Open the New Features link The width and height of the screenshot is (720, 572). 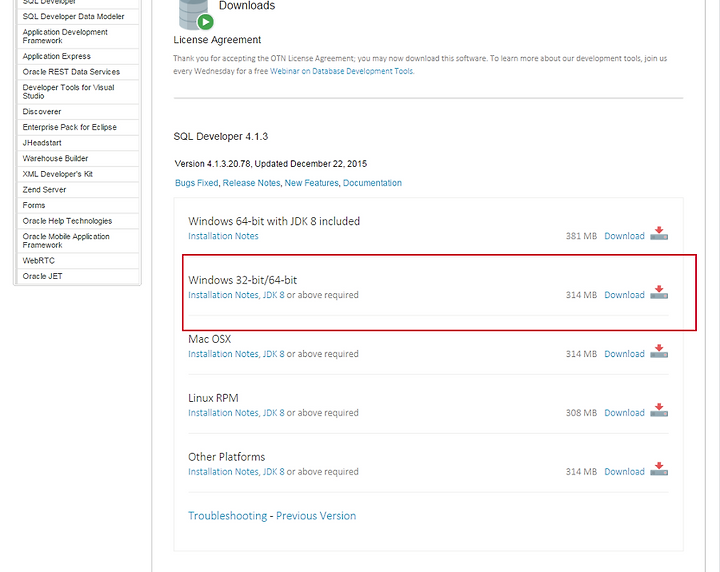(311, 183)
